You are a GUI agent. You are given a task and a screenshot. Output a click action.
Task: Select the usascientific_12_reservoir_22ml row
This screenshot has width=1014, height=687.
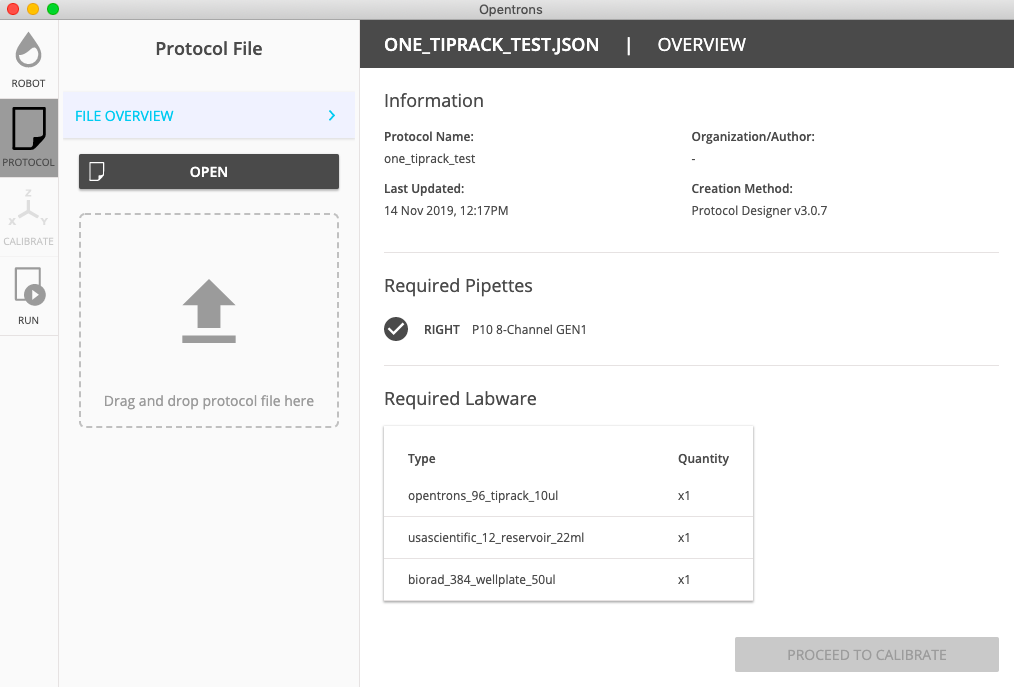pos(568,538)
